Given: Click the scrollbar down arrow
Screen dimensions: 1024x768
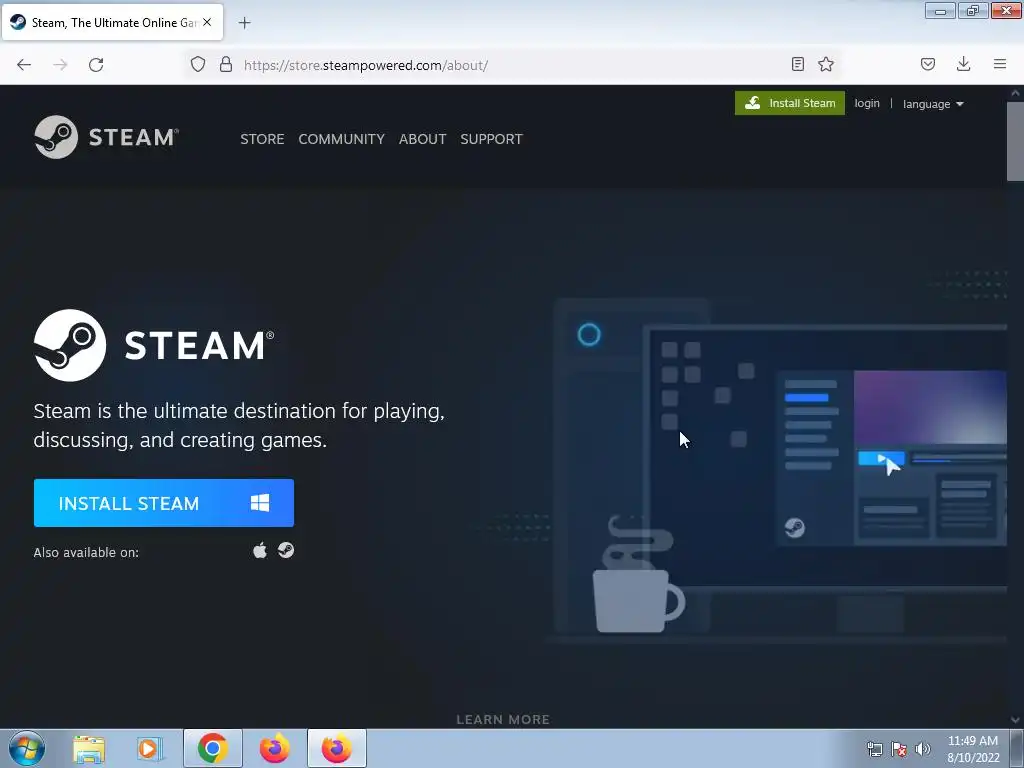Looking at the screenshot, I should click(x=1015, y=720).
